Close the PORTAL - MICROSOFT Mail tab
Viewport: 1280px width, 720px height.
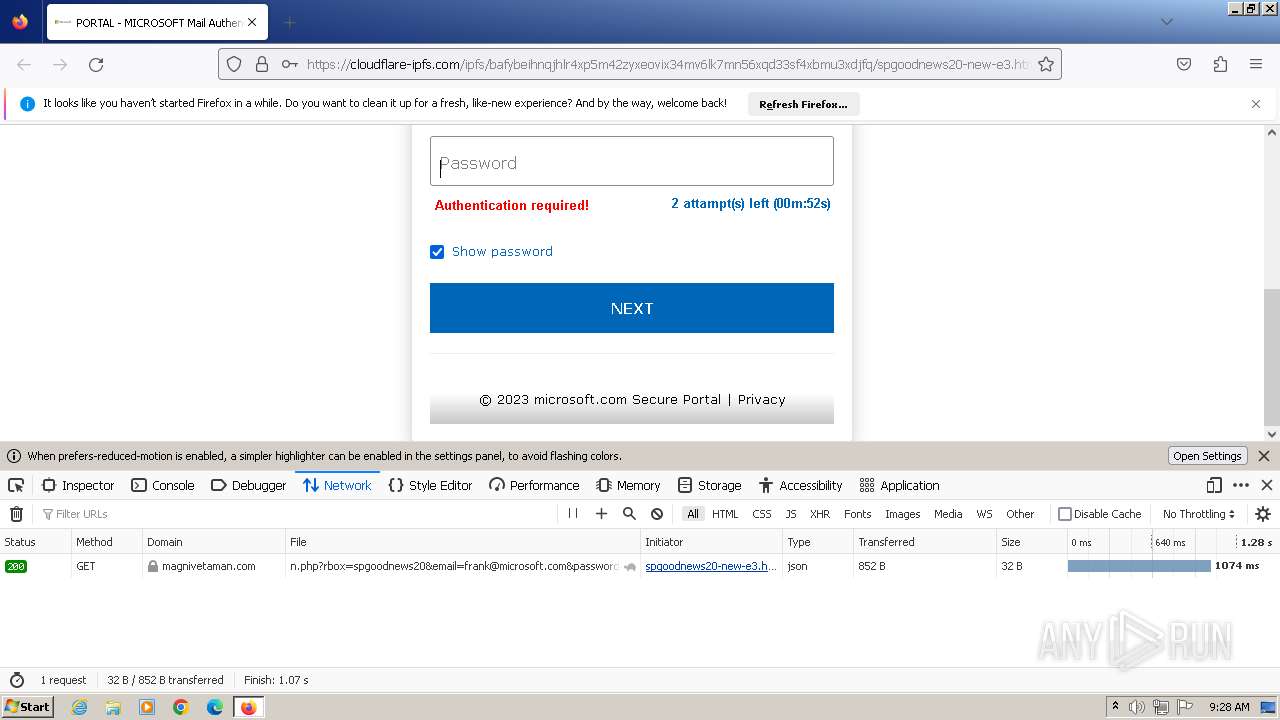(x=252, y=22)
